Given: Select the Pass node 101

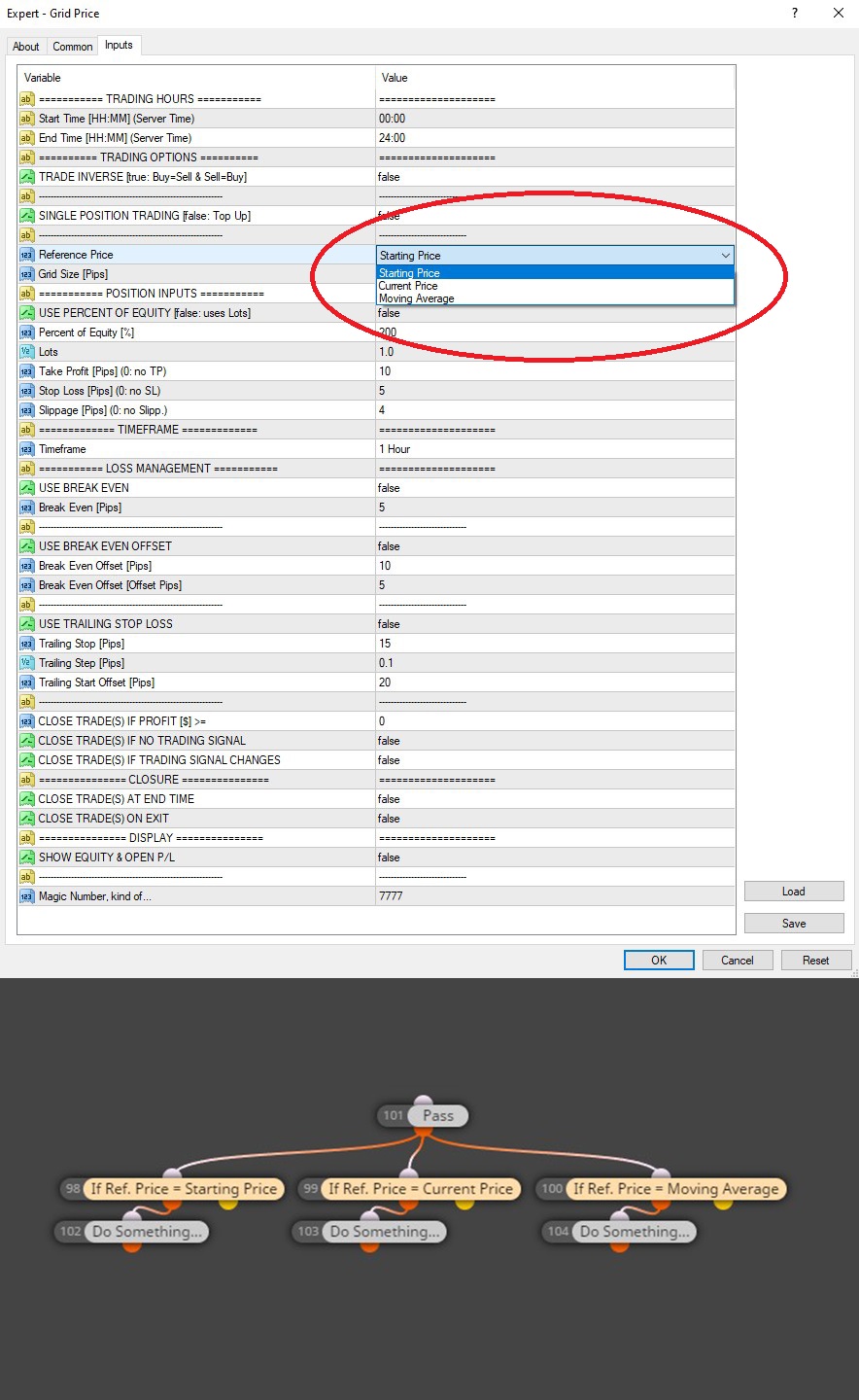Looking at the screenshot, I should (423, 1116).
